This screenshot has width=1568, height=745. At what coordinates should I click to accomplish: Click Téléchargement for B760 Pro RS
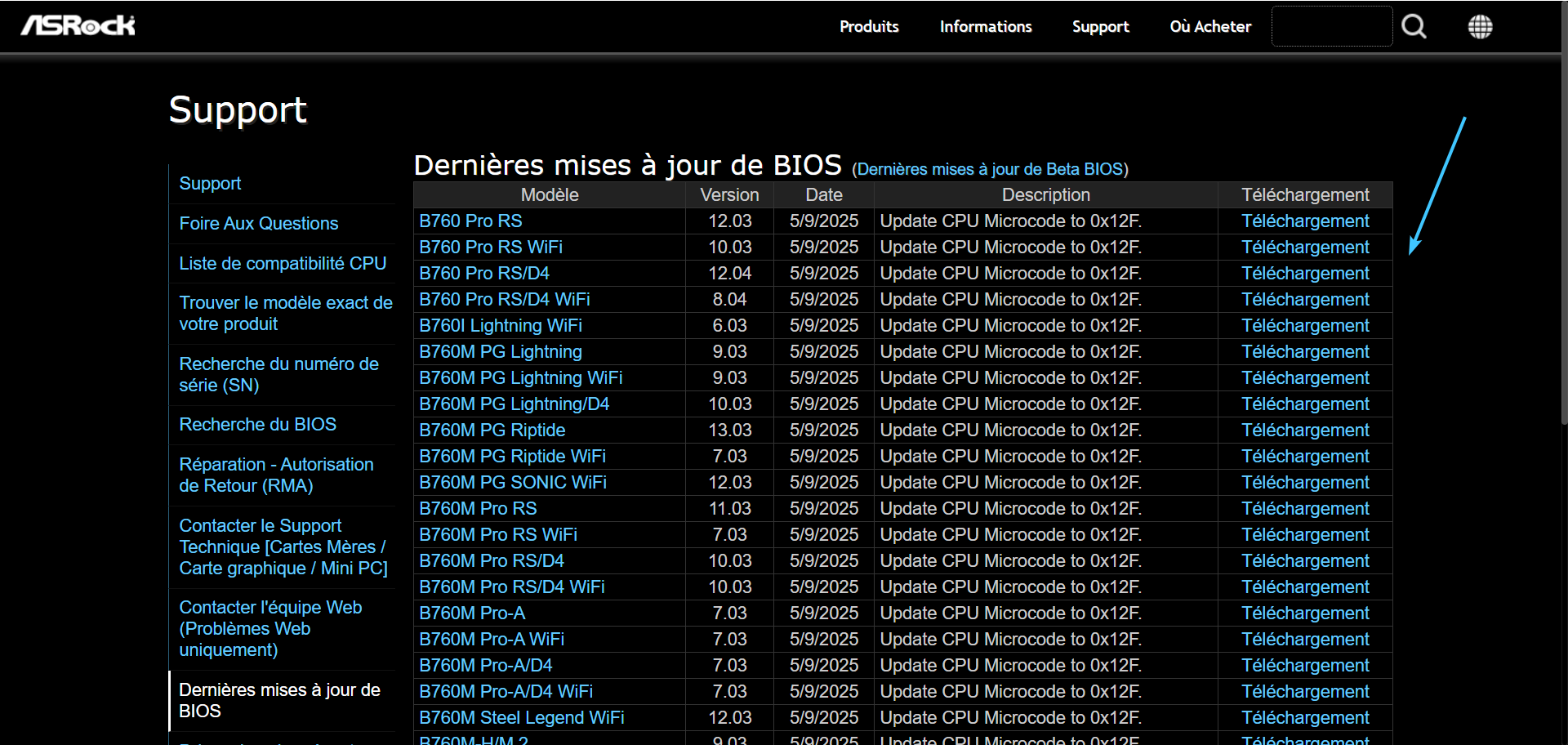[x=1305, y=221]
